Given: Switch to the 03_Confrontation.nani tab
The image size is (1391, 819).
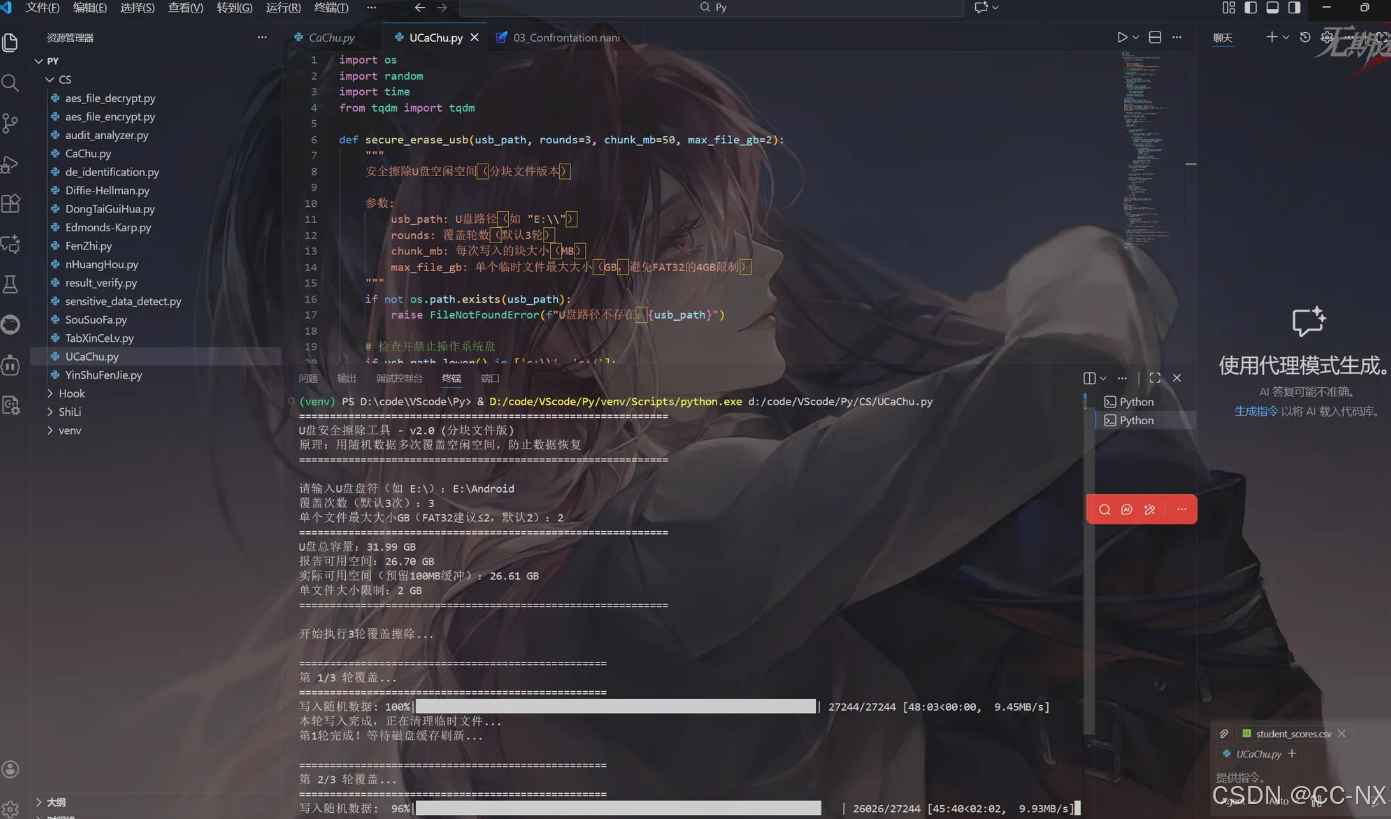Looking at the screenshot, I should 566,37.
